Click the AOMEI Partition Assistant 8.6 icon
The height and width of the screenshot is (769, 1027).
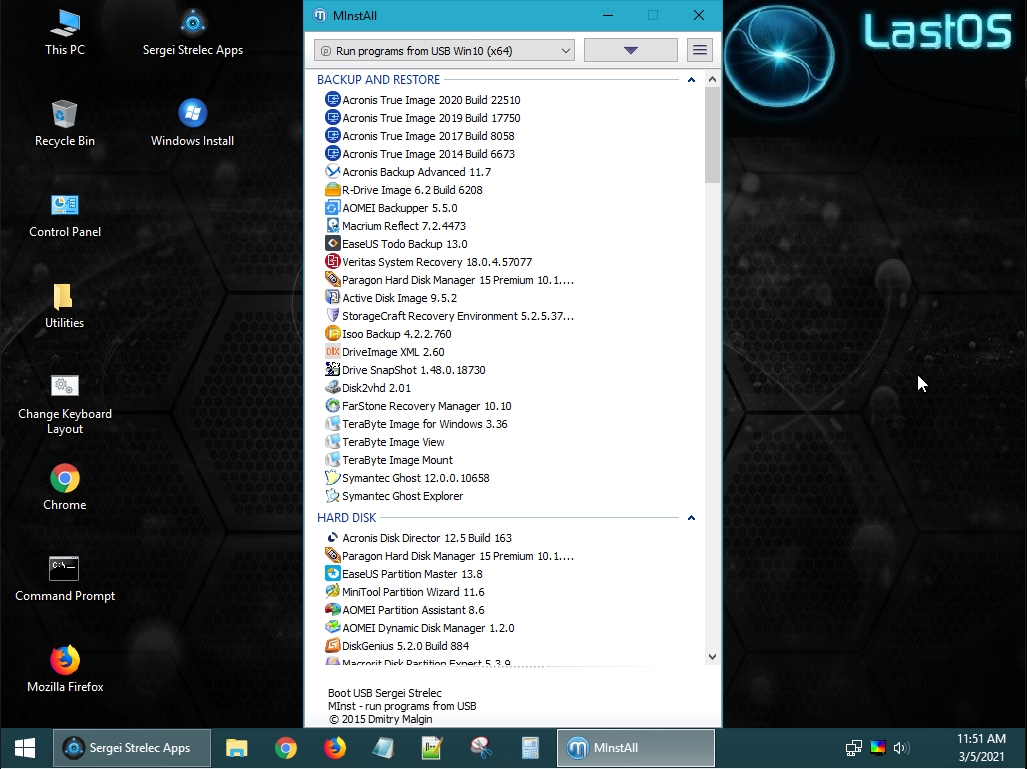click(x=333, y=610)
